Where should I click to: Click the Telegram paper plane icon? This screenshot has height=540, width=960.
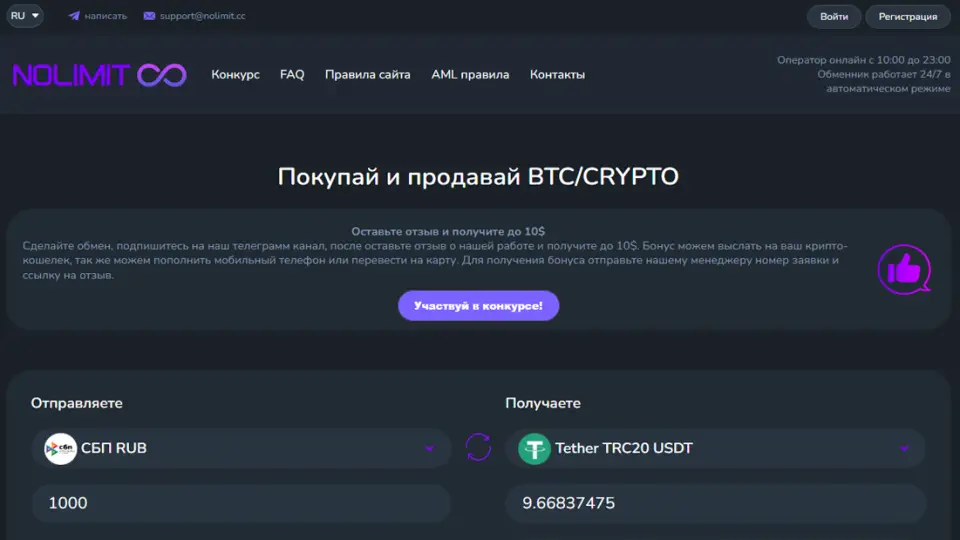73,16
